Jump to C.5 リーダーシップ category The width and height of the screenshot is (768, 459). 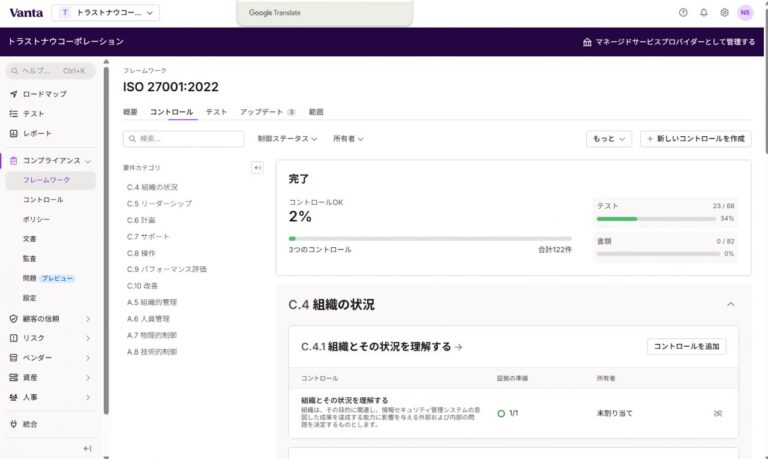[x=159, y=203]
